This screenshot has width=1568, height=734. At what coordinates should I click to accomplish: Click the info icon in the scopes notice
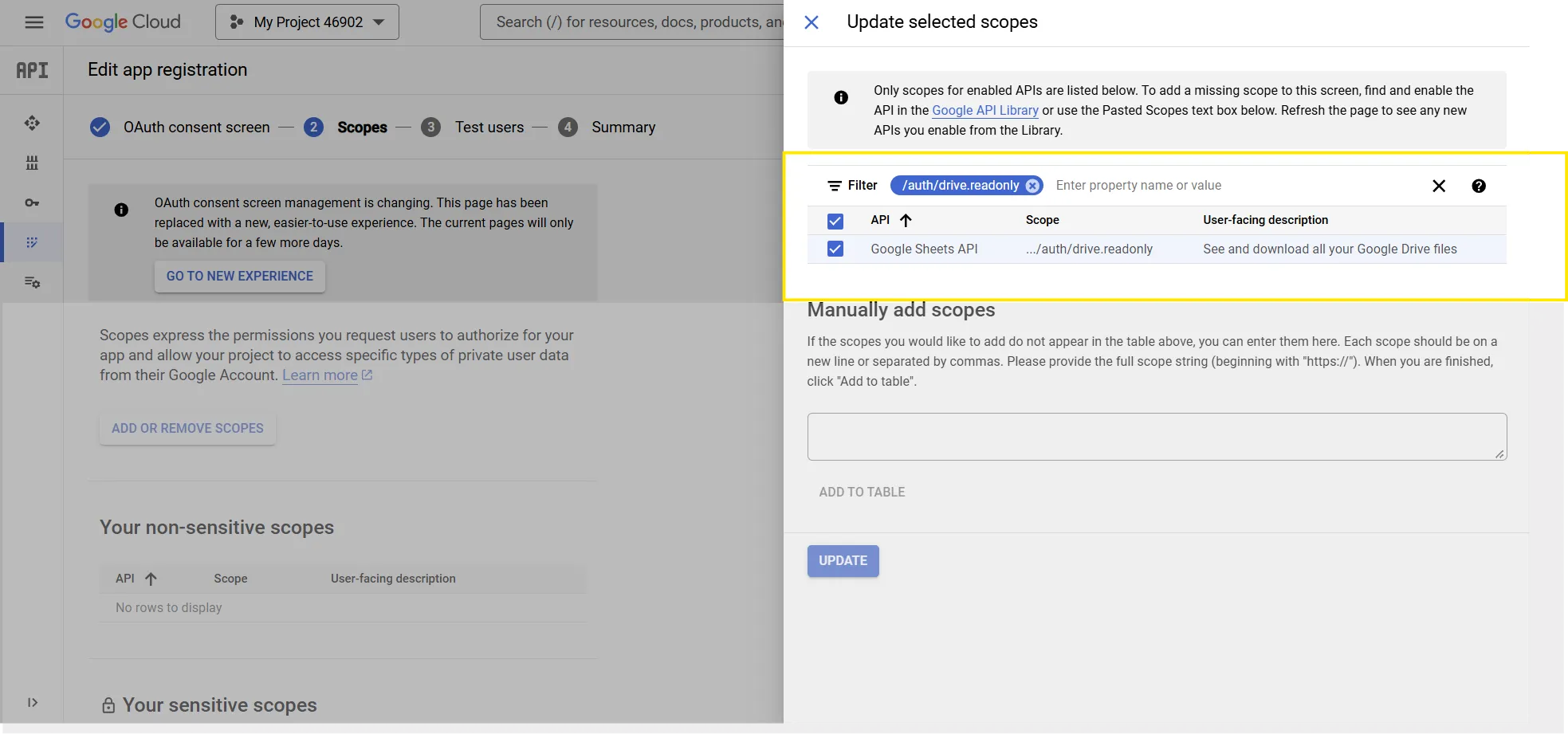click(841, 97)
